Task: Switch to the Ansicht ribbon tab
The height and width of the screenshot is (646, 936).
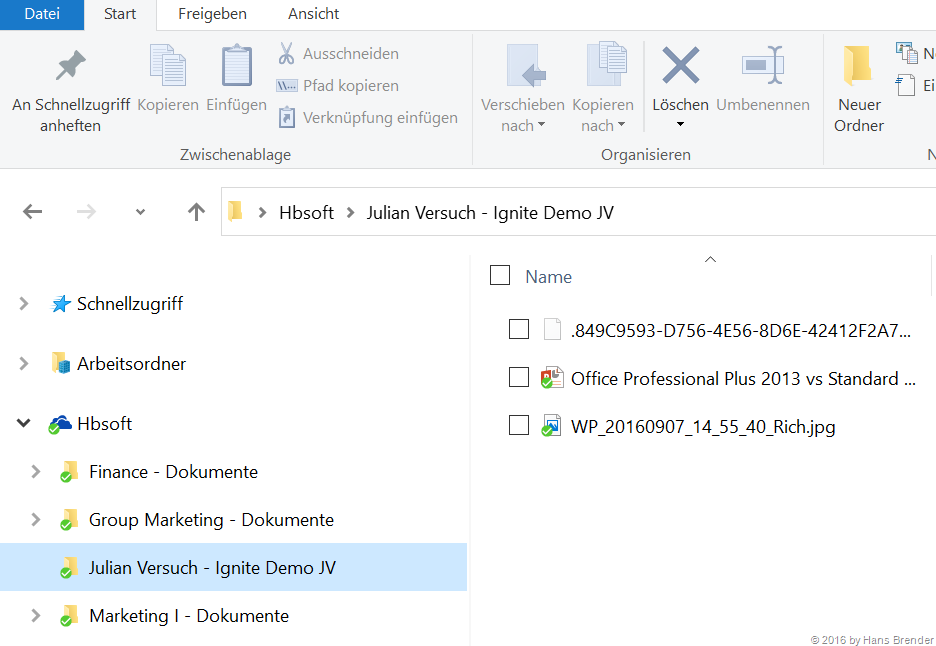Action: coord(313,14)
